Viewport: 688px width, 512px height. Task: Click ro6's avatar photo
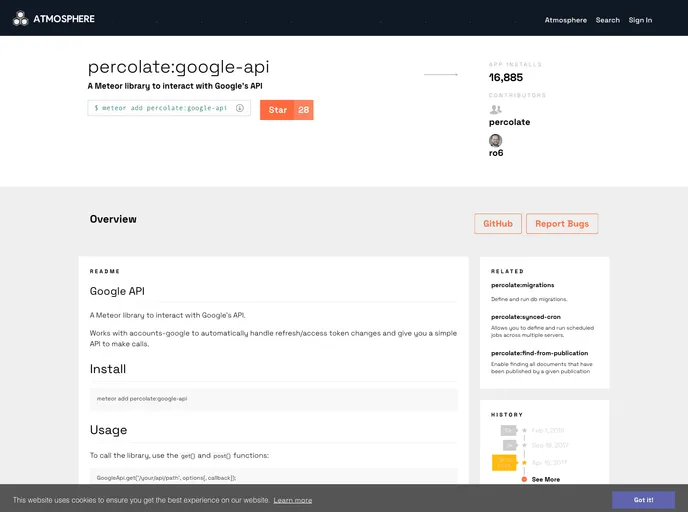[x=495, y=140]
